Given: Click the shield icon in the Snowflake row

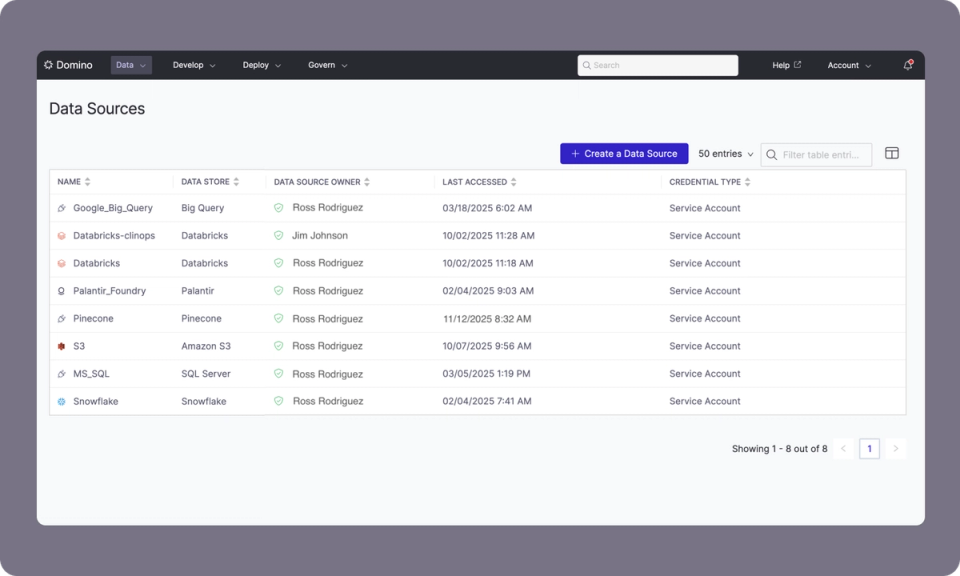Looking at the screenshot, I should point(279,401).
